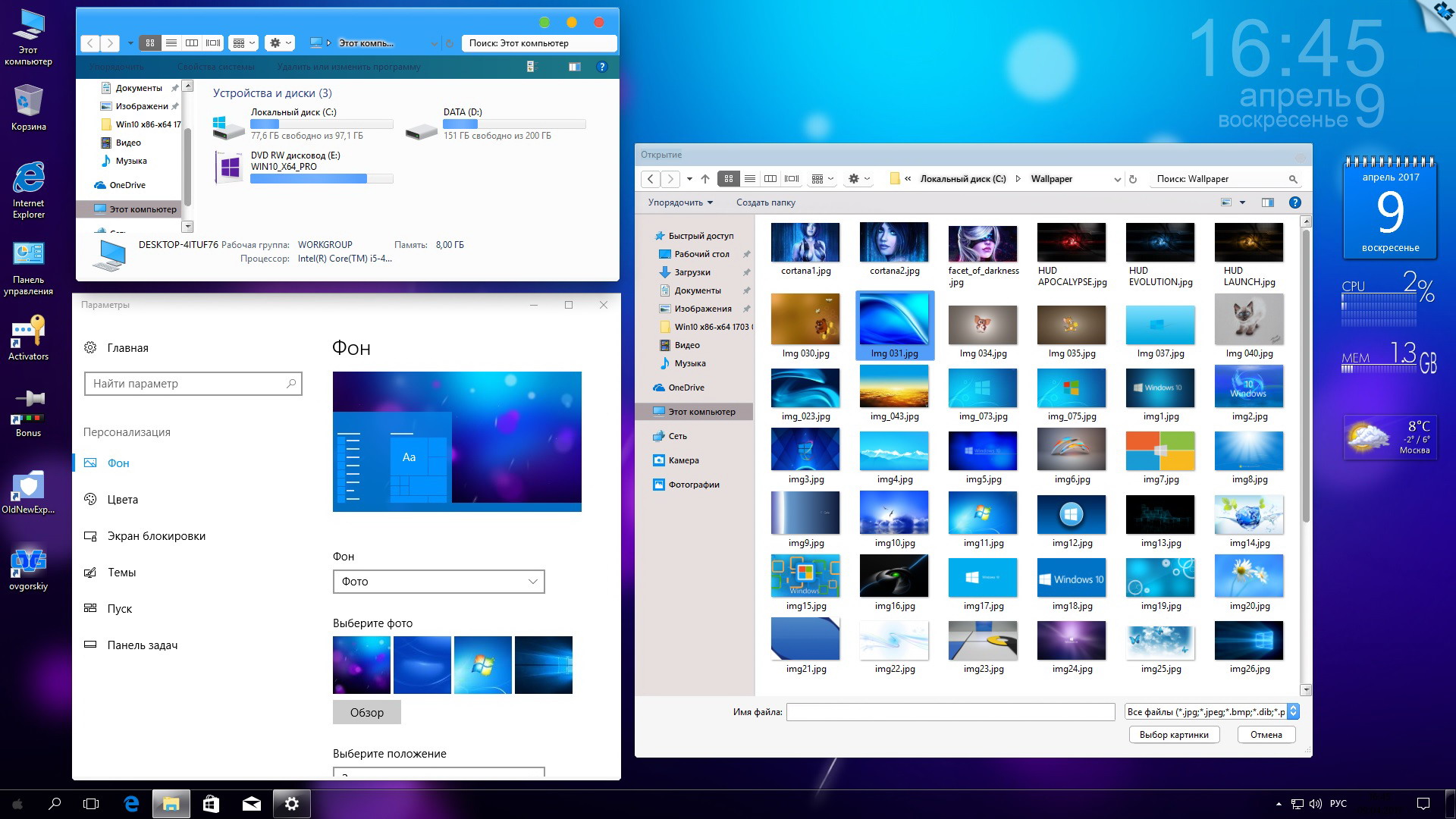Select DATA (D:) drive

494,124
